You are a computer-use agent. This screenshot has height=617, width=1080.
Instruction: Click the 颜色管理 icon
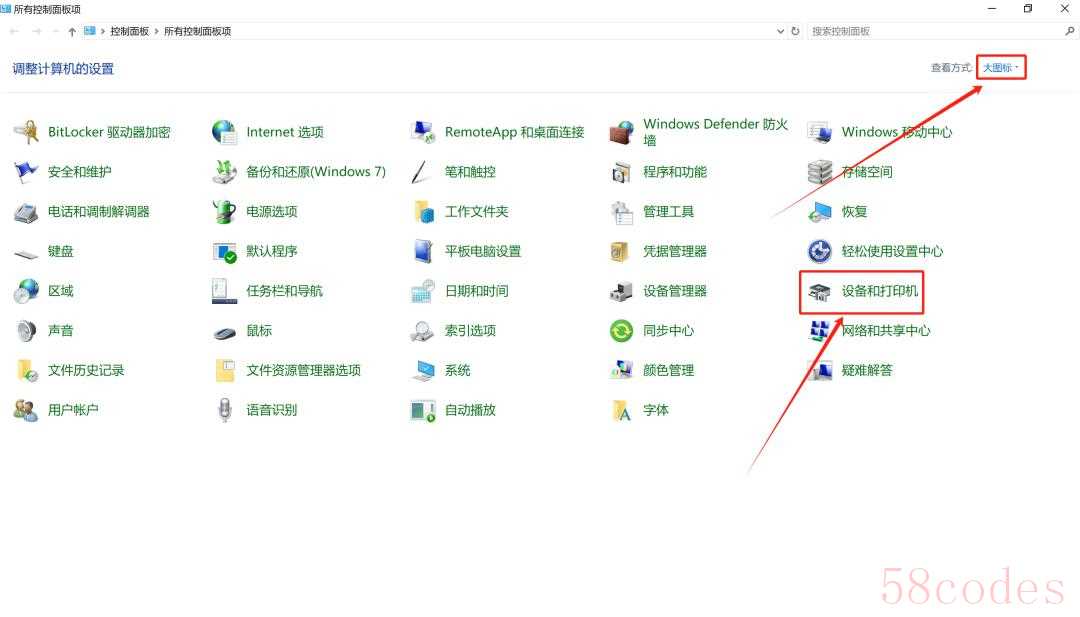click(x=621, y=371)
